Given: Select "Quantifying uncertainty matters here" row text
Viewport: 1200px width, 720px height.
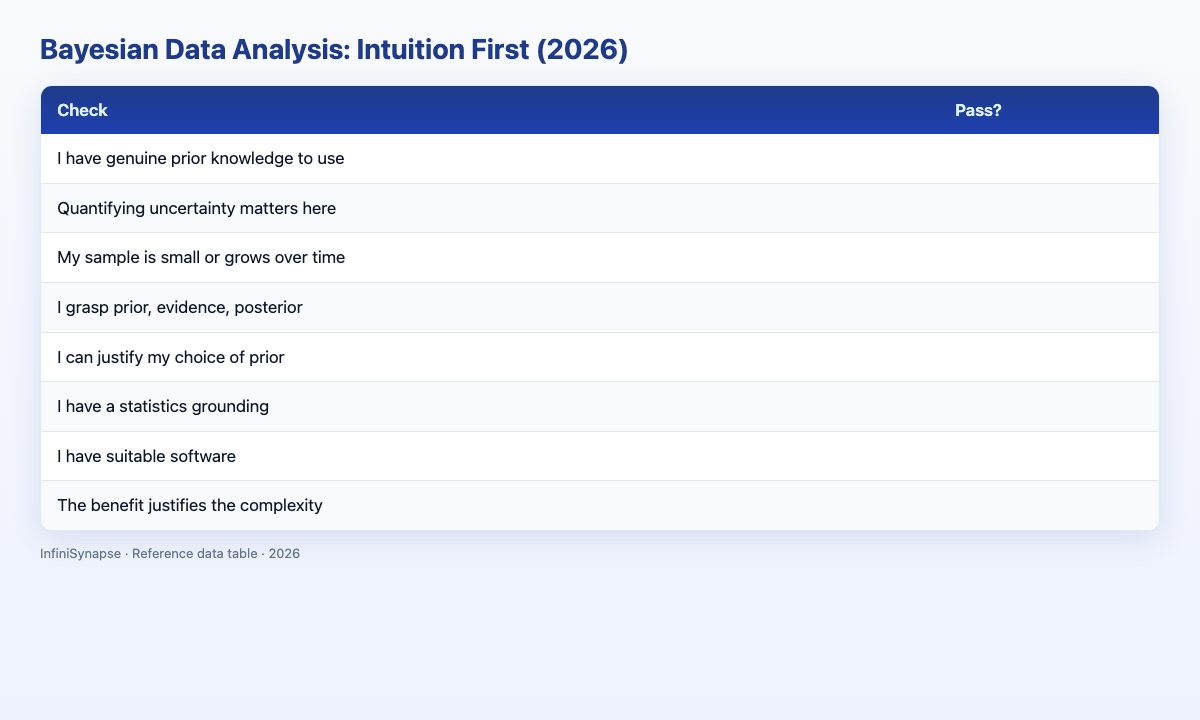Looking at the screenshot, I should (197, 208).
